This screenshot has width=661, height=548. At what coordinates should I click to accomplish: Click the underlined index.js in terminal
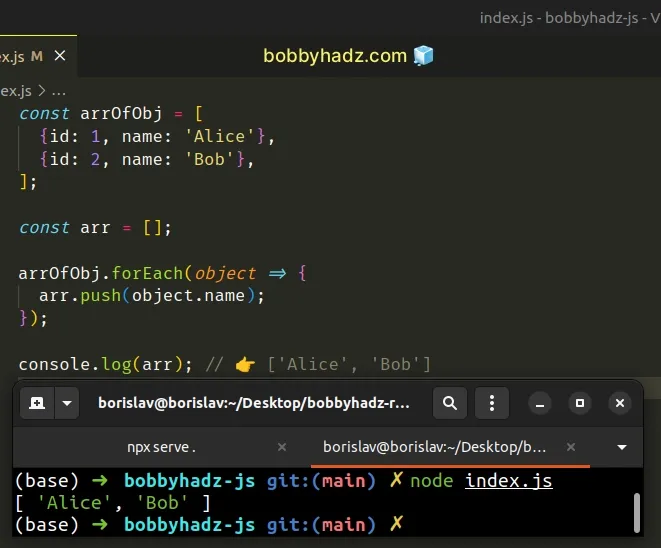(508, 481)
